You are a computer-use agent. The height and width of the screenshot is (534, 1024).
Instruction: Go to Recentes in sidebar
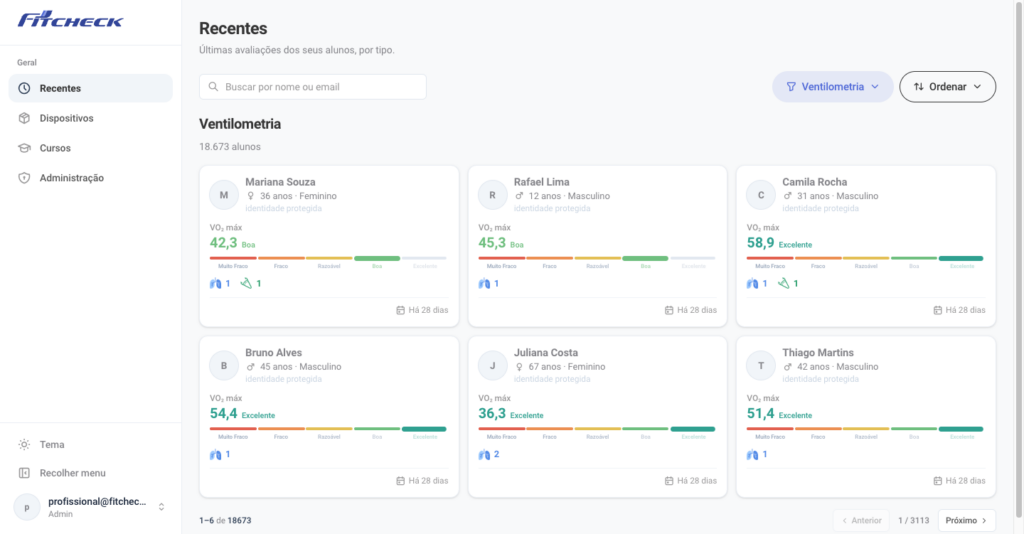tap(91, 88)
